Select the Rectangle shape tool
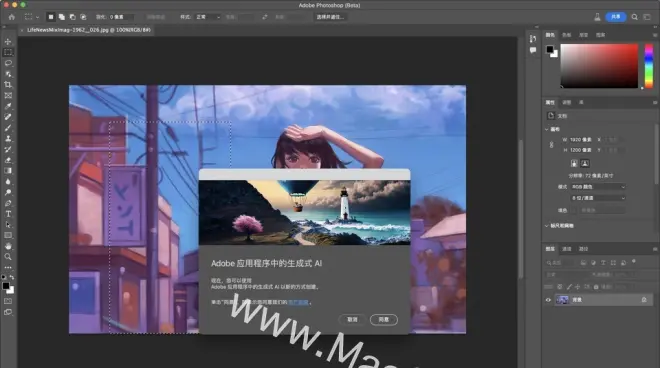This screenshot has height=368, width=660. 8,235
